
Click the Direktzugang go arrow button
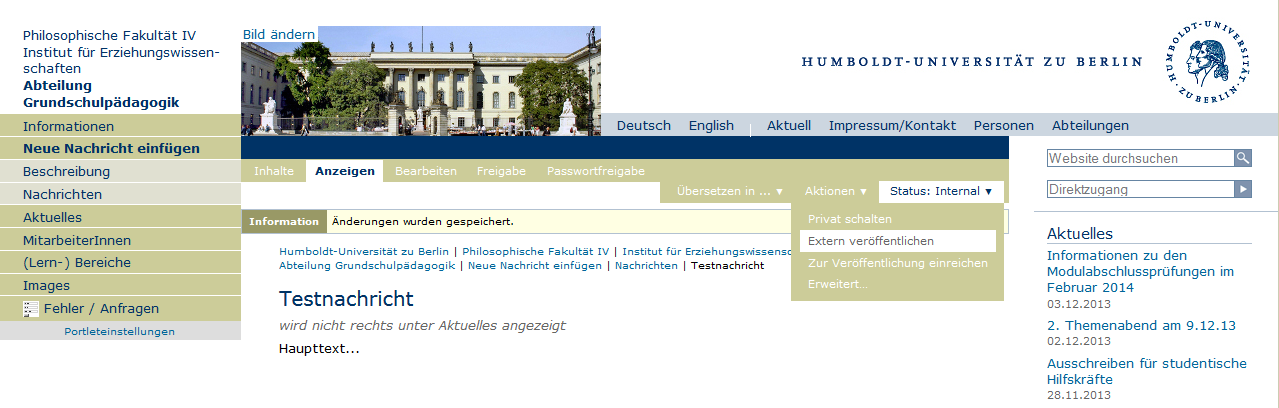click(1243, 189)
